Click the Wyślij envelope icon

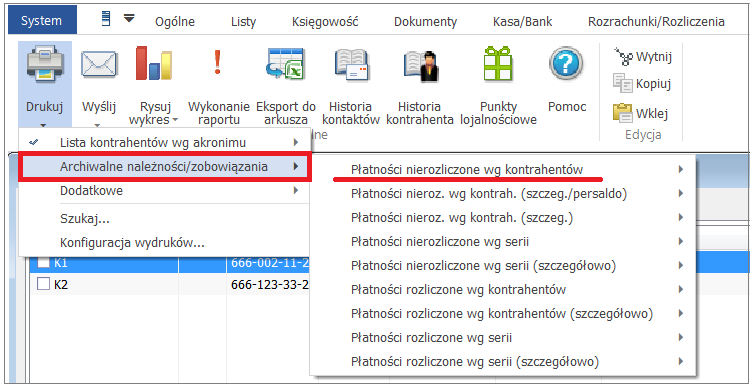coord(99,64)
